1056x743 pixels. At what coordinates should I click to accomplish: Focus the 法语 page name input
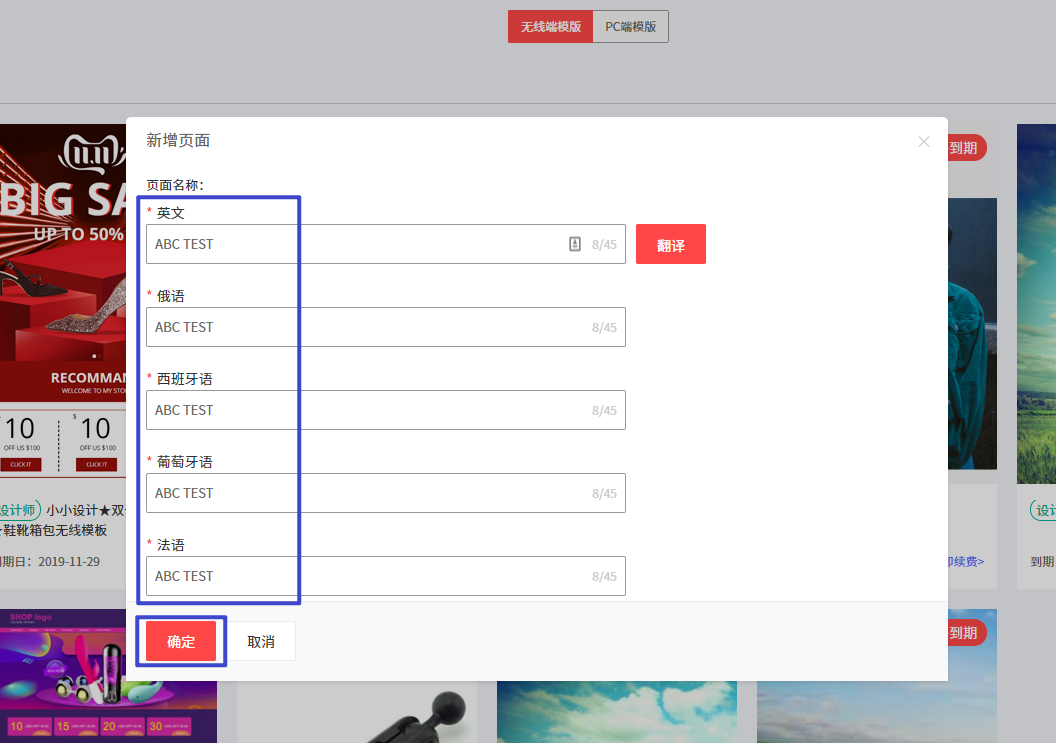coord(385,575)
